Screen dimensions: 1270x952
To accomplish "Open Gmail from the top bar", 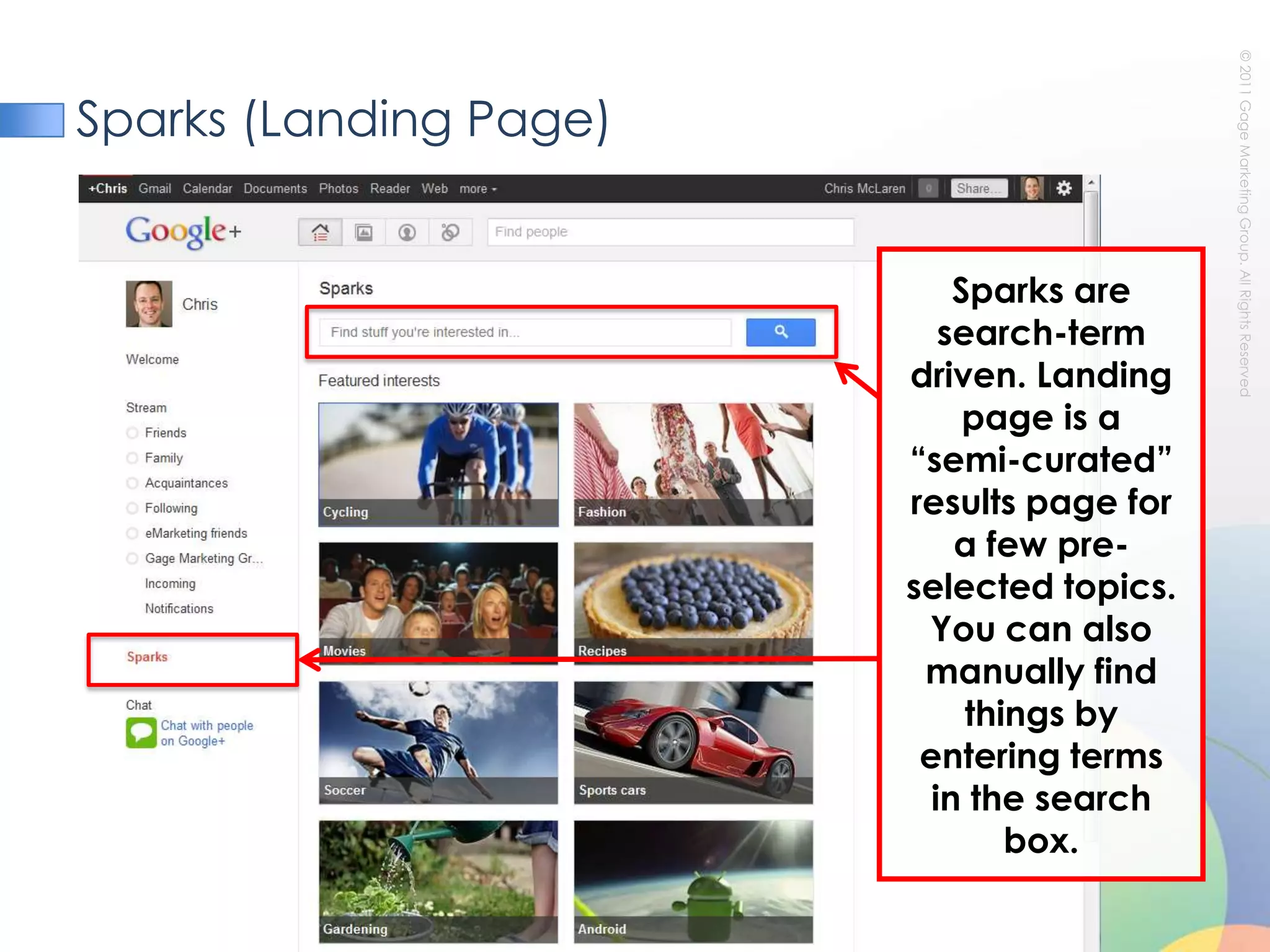I will pyautogui.click(x=154, y=188).
